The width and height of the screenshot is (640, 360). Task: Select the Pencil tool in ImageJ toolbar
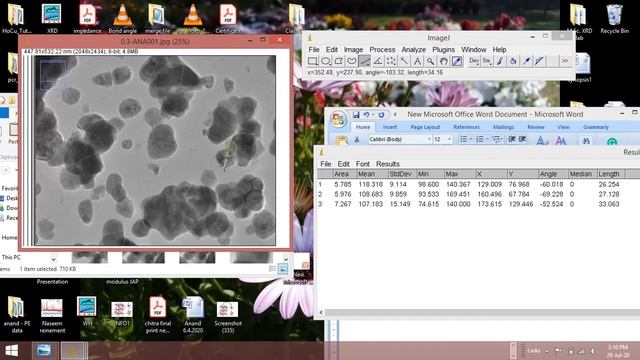tap(539, 61)
